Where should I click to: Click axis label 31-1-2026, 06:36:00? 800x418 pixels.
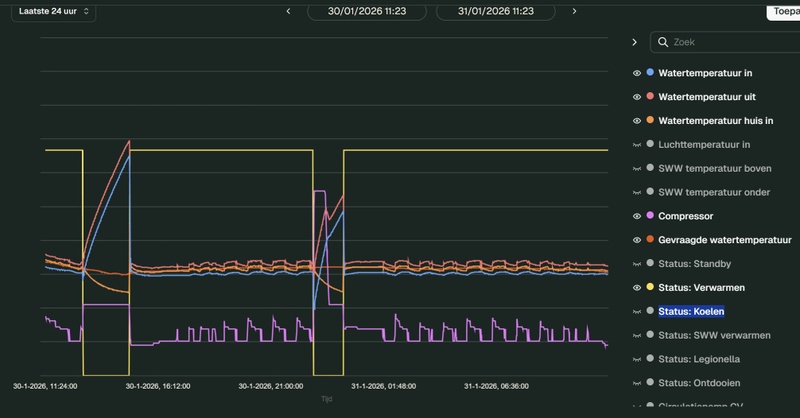coord(496,386)
